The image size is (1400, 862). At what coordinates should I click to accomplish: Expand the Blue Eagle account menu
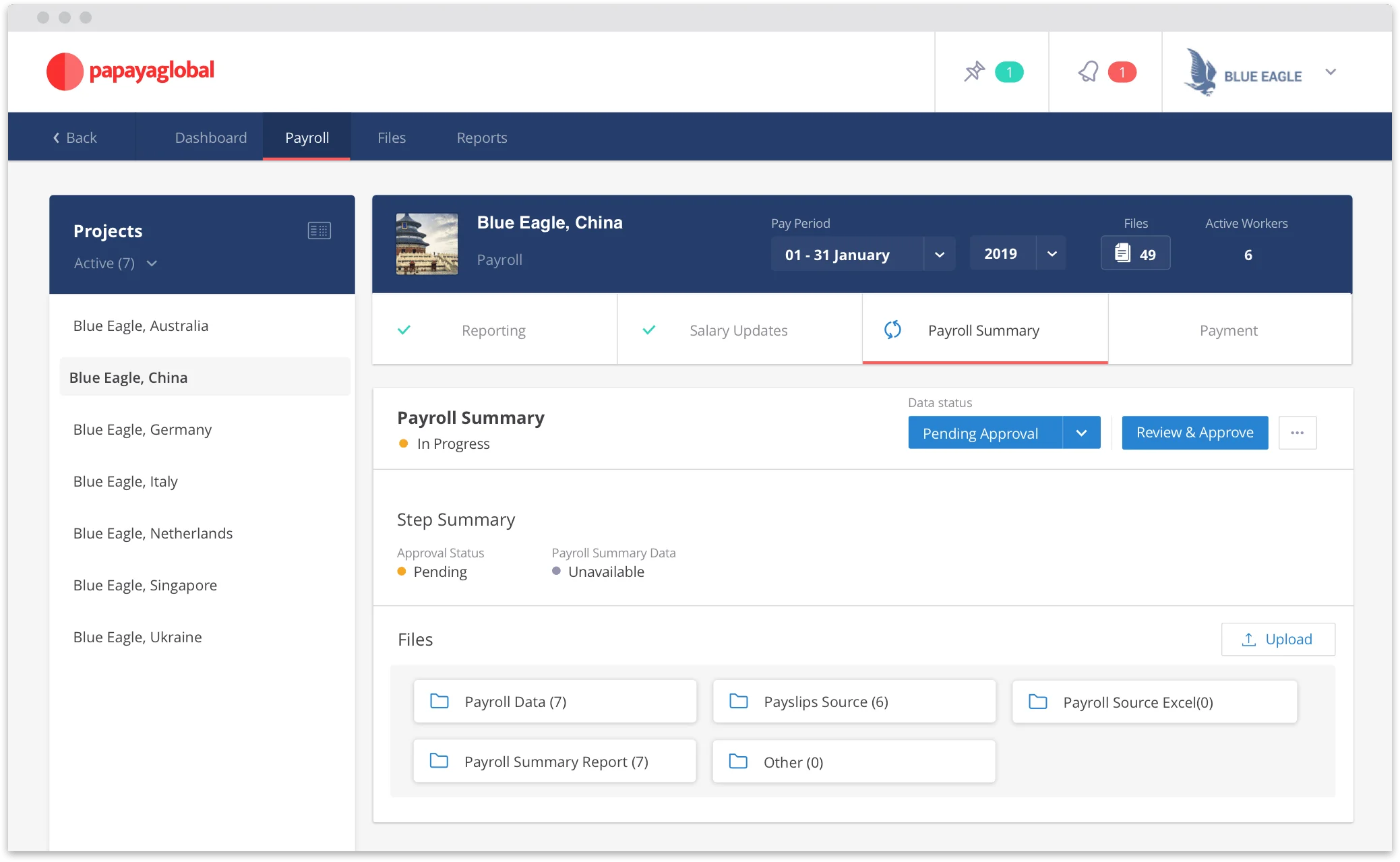click(x=1330, y=72)
